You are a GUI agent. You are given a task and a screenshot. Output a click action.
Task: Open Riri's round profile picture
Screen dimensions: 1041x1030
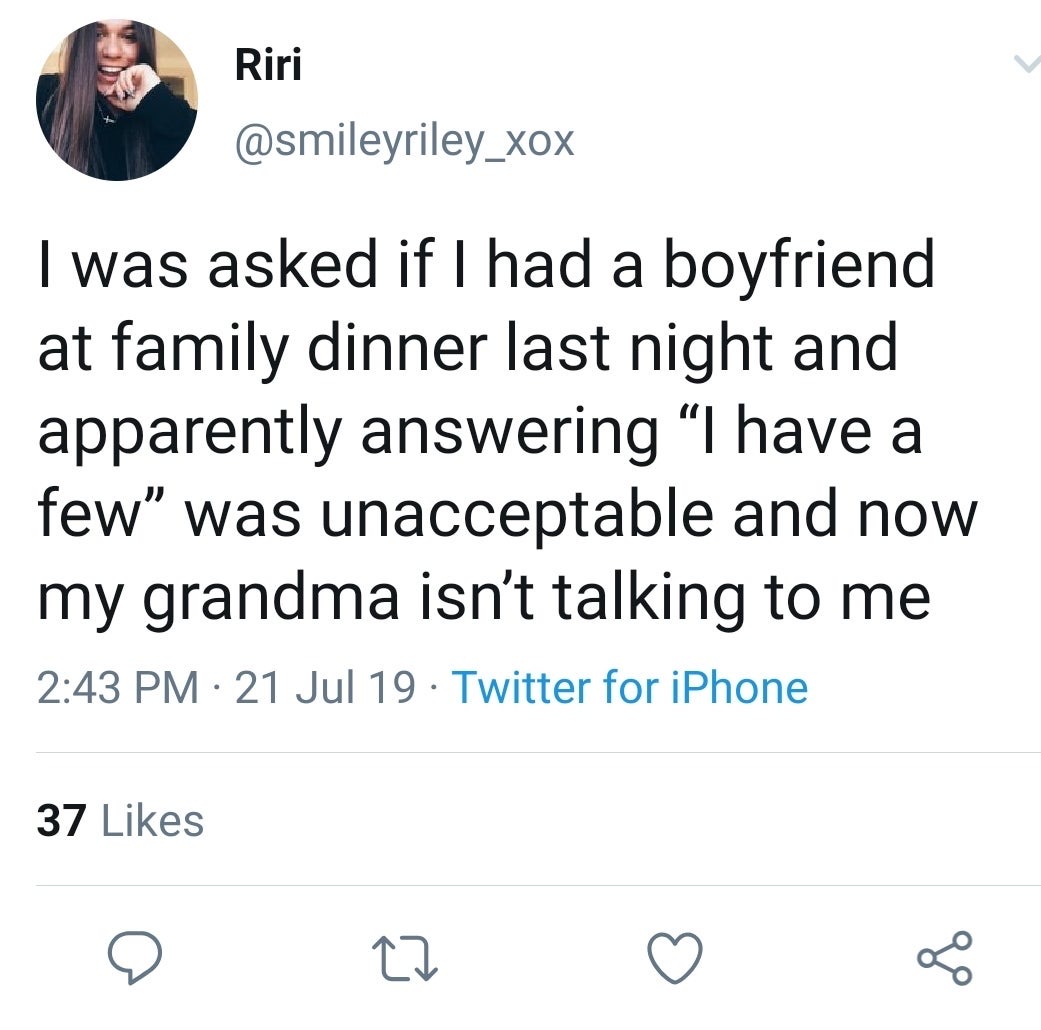tap(117, 100)
